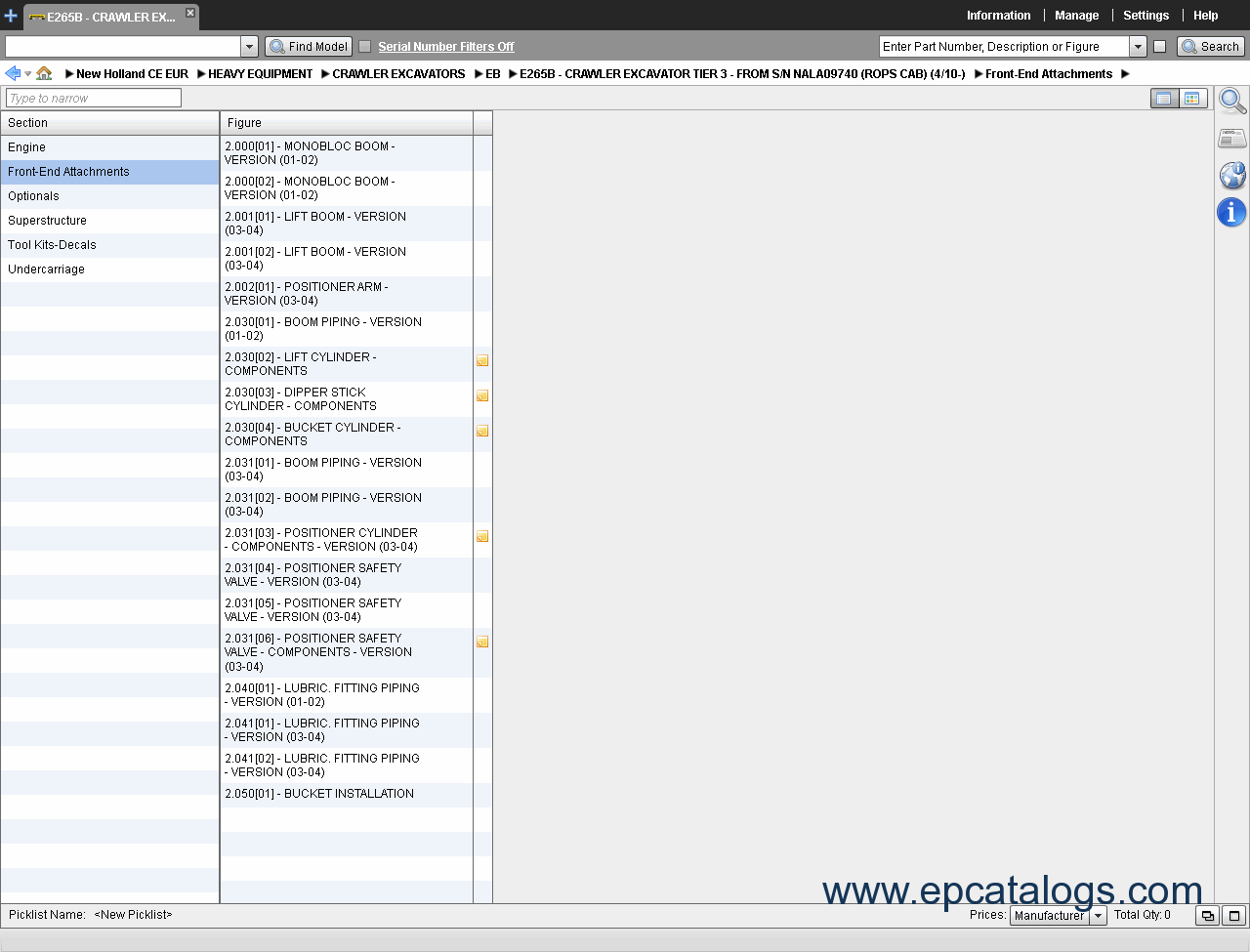The height and width of the screenshot is (952, 1250).
Task: Expand the model selector dropdown arrow
Action: [249, 47]
